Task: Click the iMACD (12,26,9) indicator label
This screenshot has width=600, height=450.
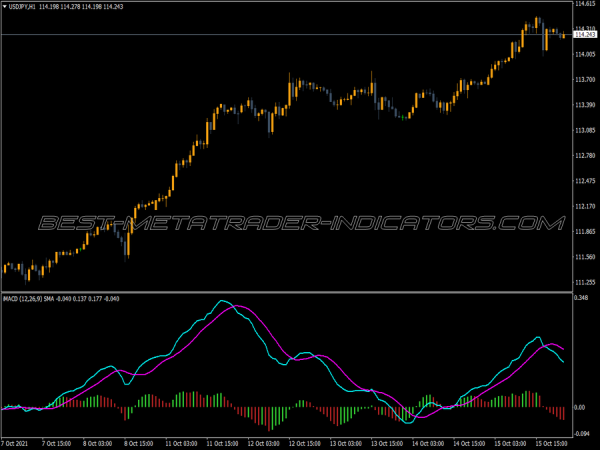Action: [x=30, y=299]
